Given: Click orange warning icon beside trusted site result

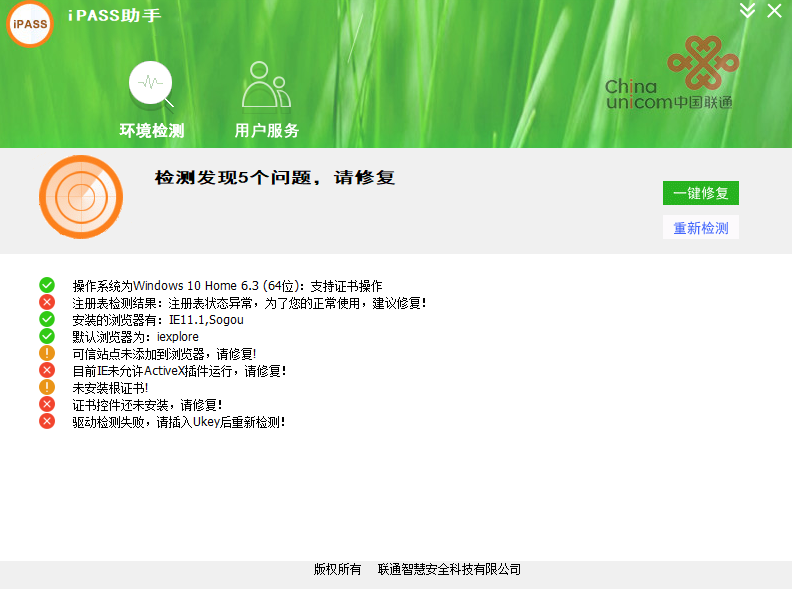Looking at the screenshot, I should [x=47, y=354].
